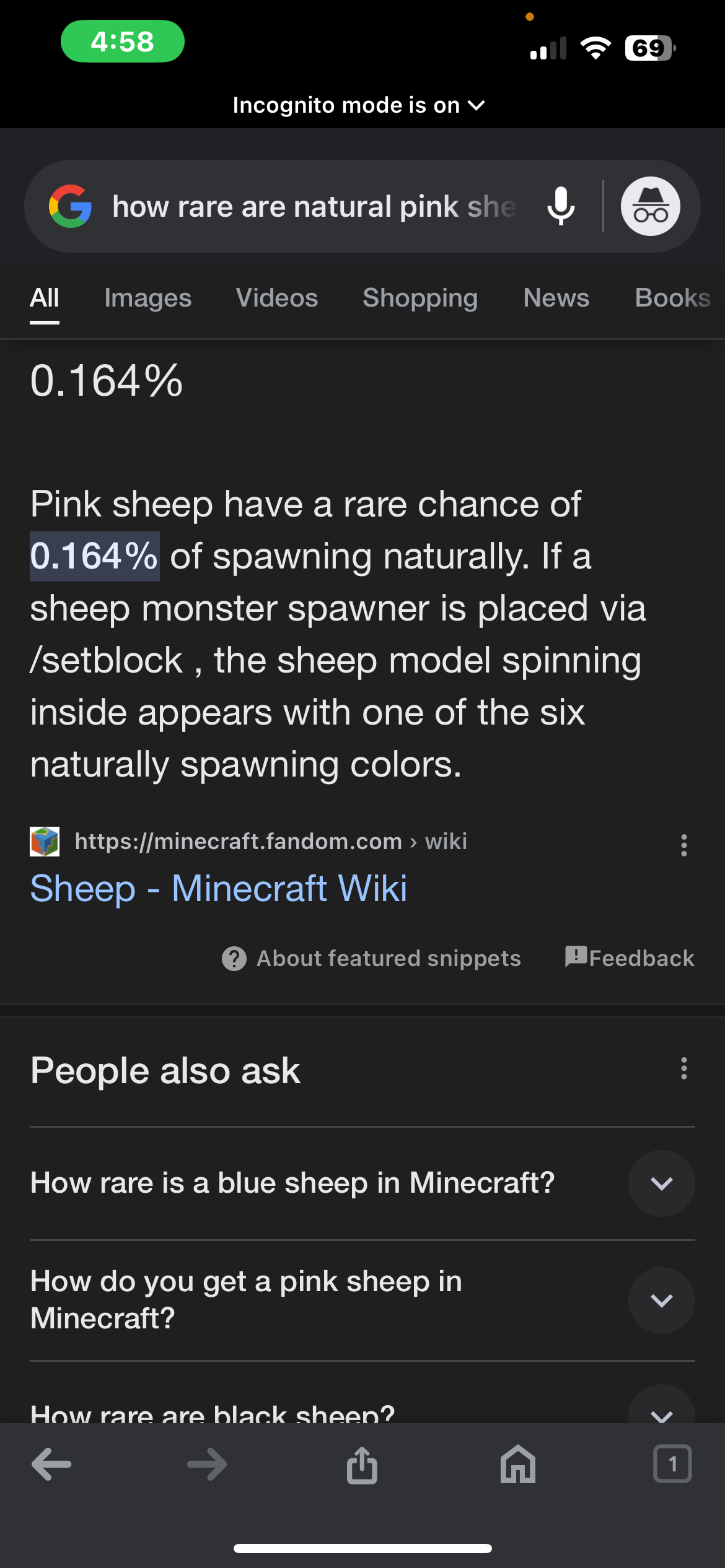Tap the search query text field
This screenshot has width=725, height=1568.
[314, 206]
